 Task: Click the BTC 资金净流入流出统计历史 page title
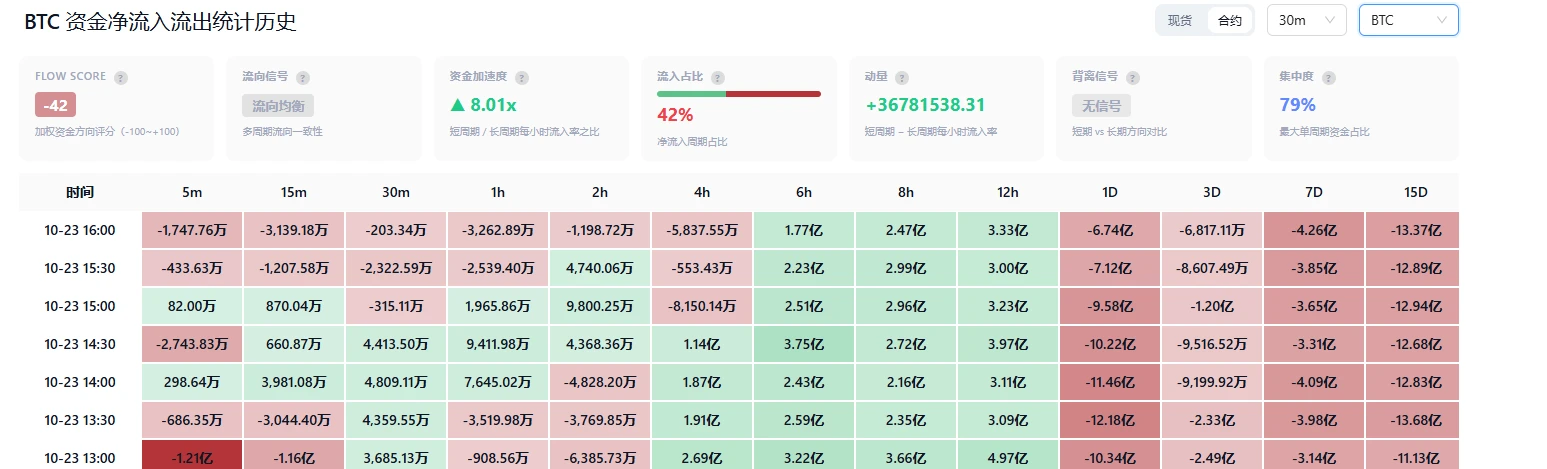click(160, 21)
